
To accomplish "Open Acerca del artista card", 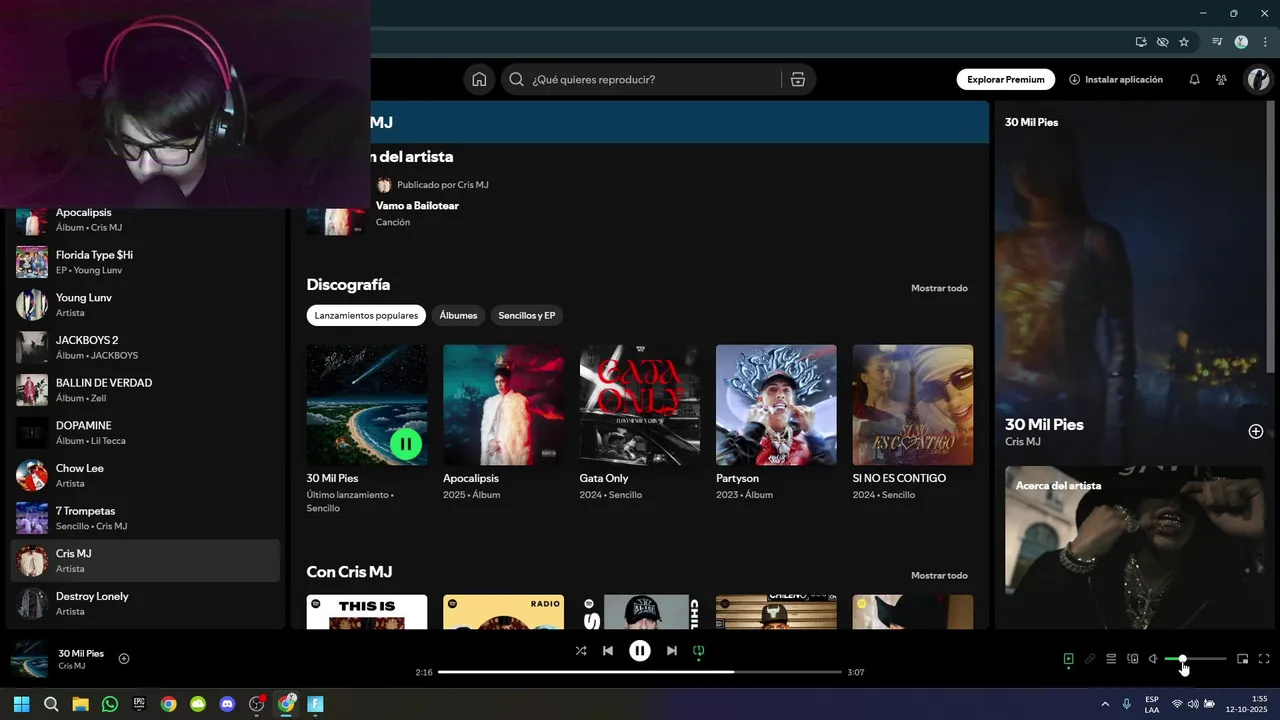I will [1134, 547].
